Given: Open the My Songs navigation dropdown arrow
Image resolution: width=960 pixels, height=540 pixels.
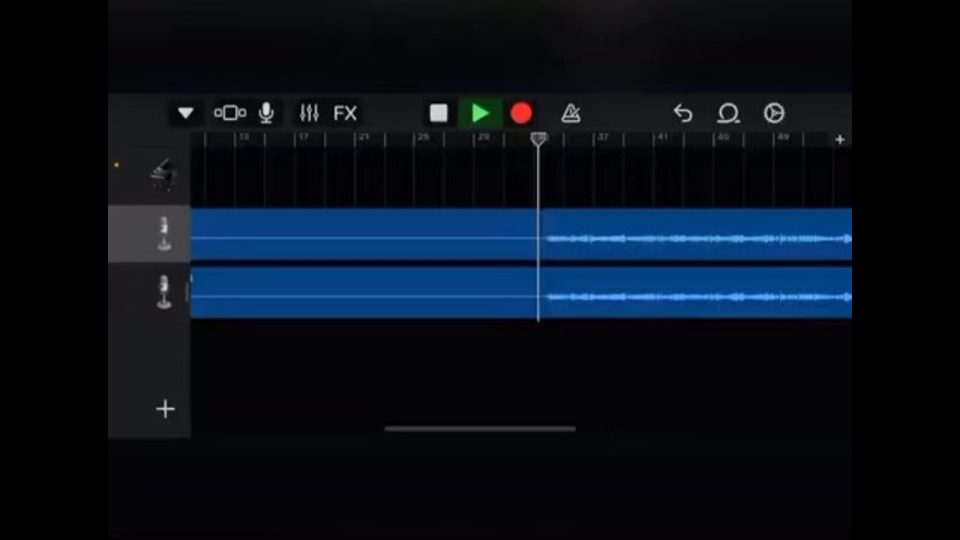Looking at the screenshot, I should (x=186, y=113).
